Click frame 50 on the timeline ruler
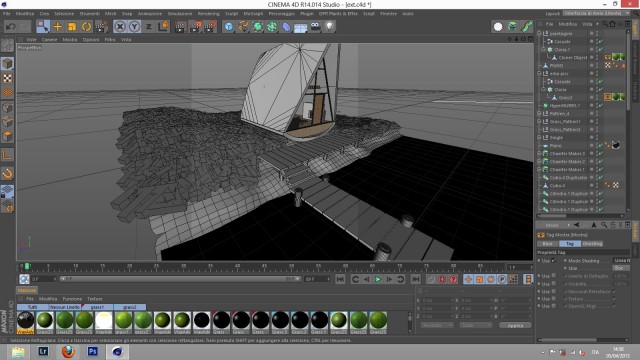This screenshot has width=640, height=360. click(x=291, y=266)
